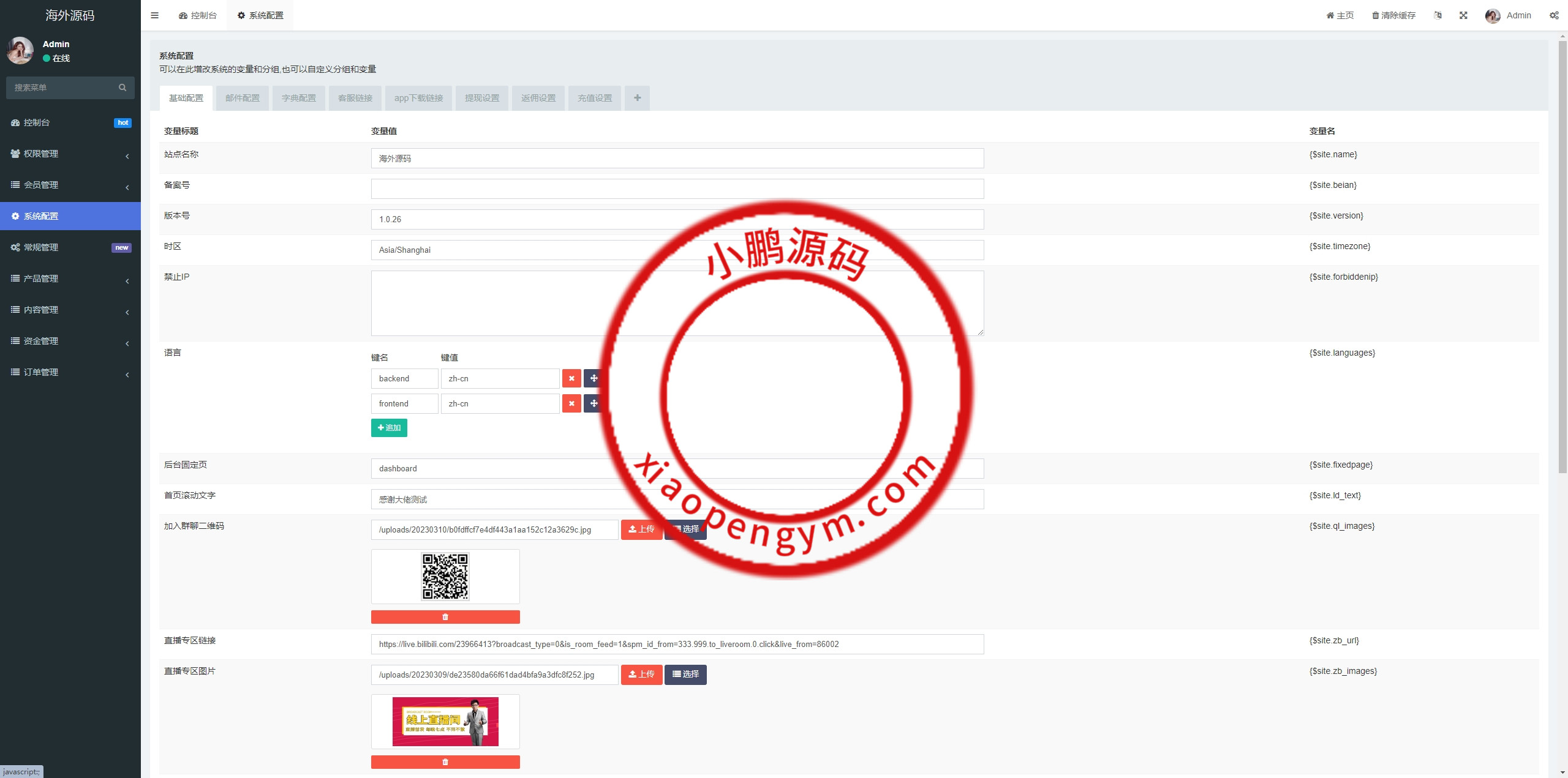The height and width of the screenshot is (778, 1568).
Task: Open the language switch icon
Action: [1438, 15]
